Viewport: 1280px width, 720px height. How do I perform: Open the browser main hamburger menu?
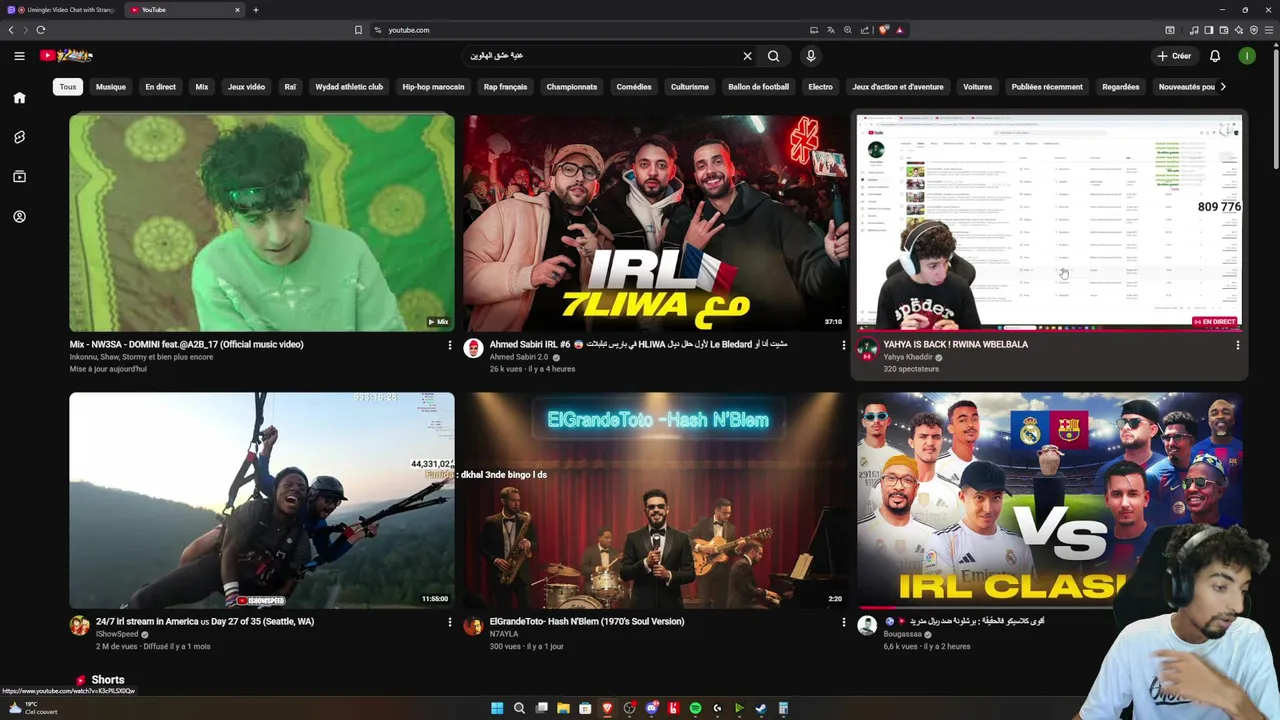(x=1269, y=30)
